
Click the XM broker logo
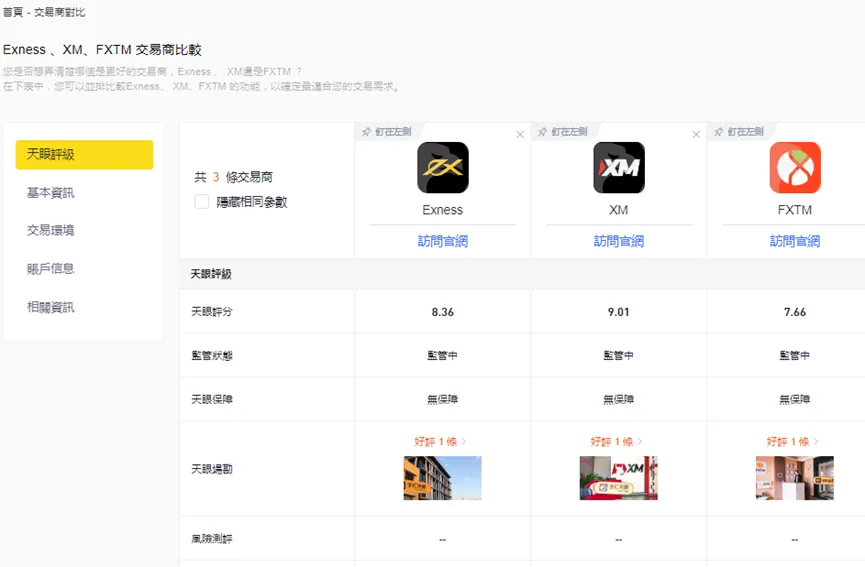click(x=618, y=168)
